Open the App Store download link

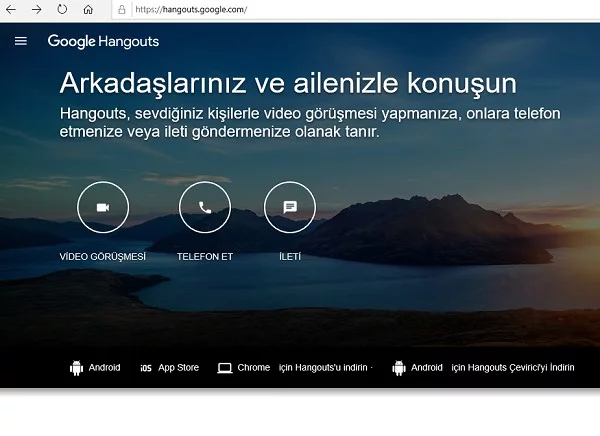click(178, 367)
